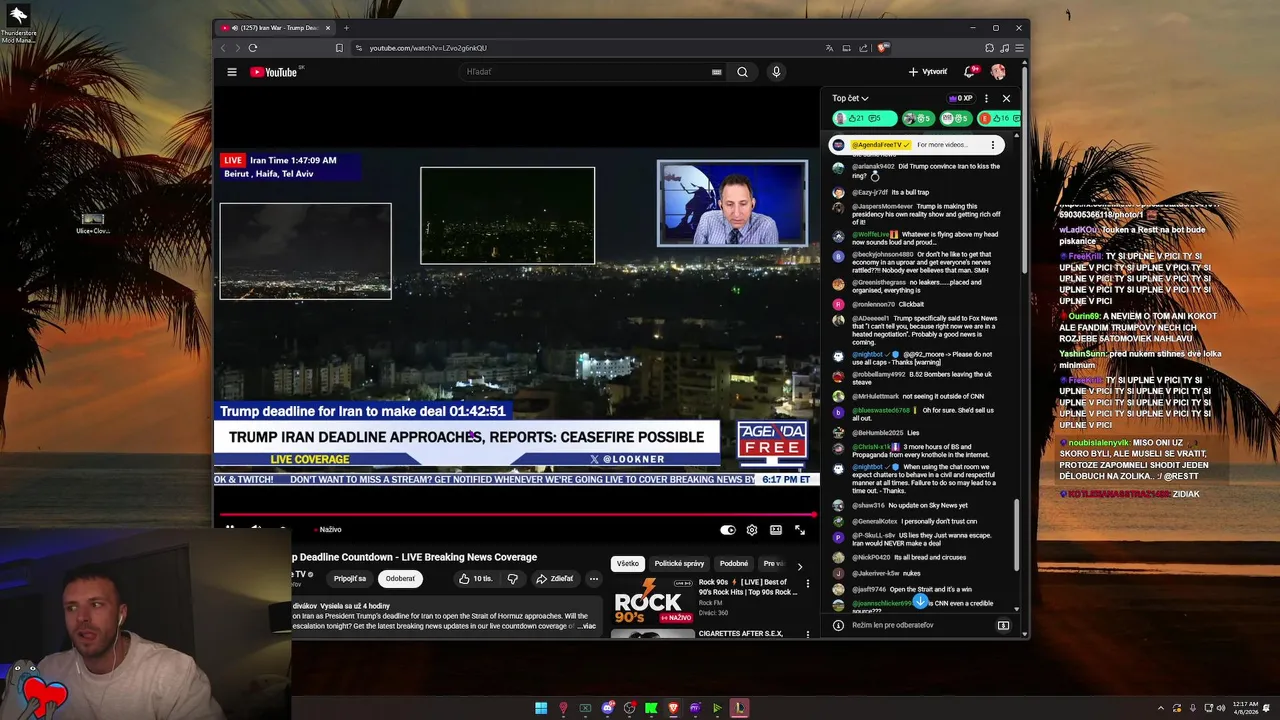Click the Pripojiť sa join button
Image resolution: width=1280 pixels, height=720 pixels.
[x=350, y=579]
